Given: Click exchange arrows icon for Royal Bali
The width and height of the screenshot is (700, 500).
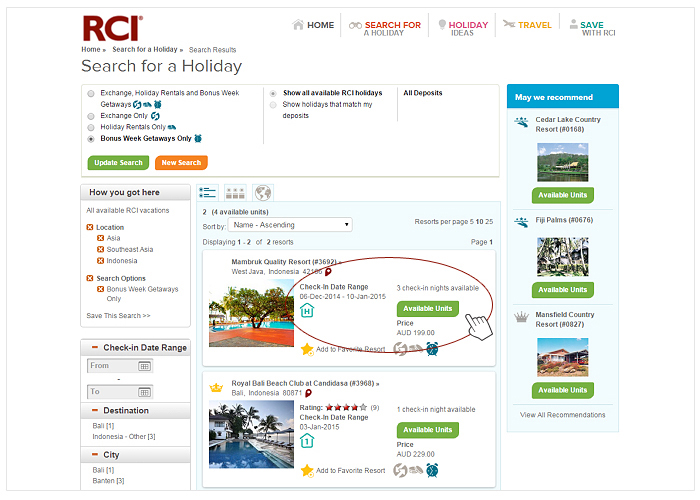Looking at the screenshot, I should click(400, 470).
